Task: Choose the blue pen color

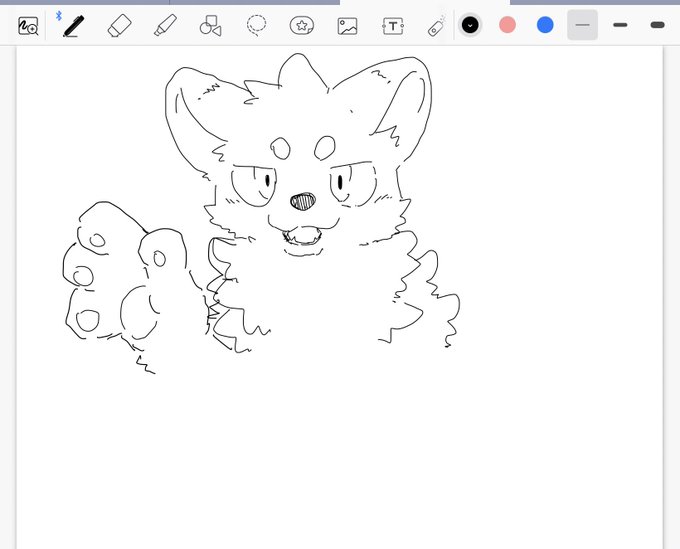Action: (x=545, y=25)
